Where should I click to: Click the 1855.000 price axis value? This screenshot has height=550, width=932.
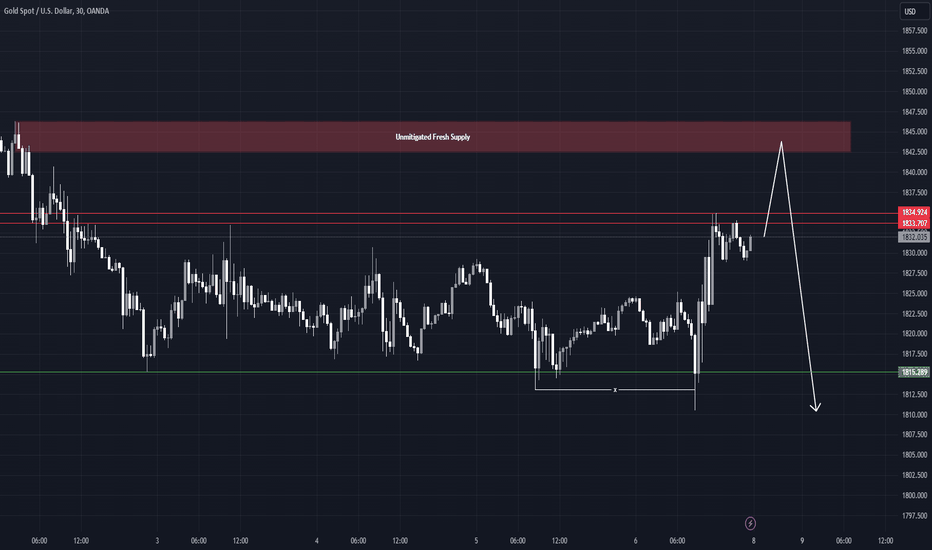point(914,51)
